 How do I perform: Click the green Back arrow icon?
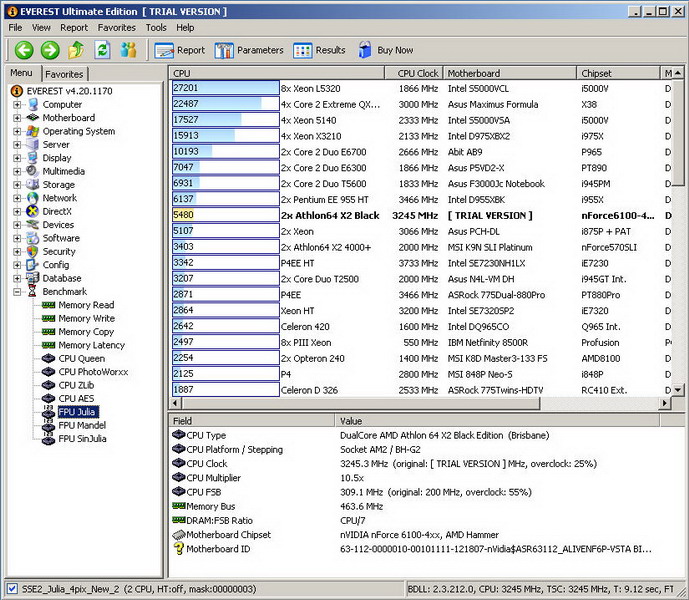pyautogui.click(x=24, y=50)
